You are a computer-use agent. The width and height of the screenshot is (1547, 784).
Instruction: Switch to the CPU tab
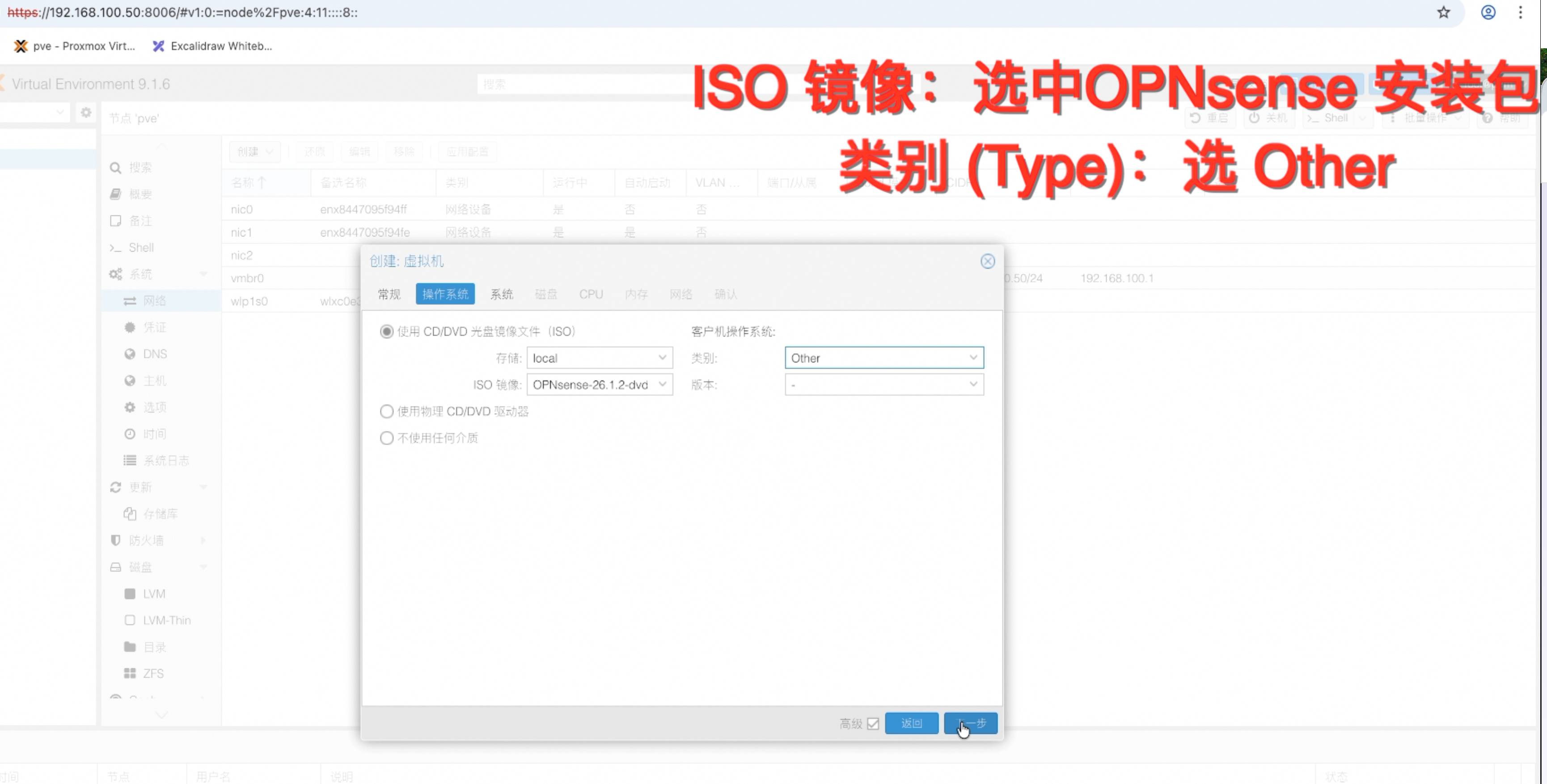click(591, 294)
